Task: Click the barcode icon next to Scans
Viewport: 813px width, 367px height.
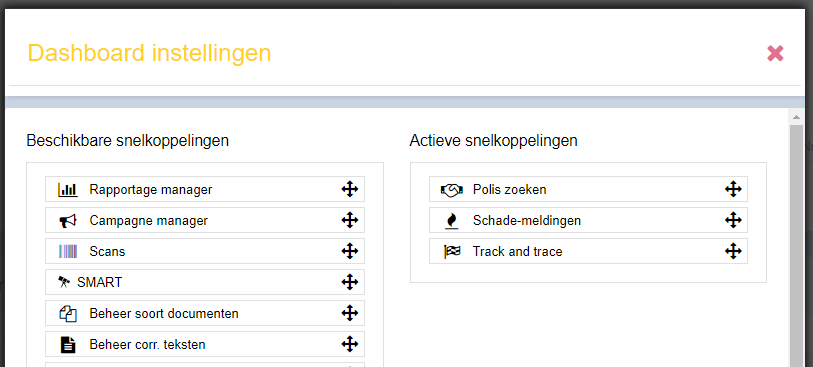Action: [x=68, y=252]
